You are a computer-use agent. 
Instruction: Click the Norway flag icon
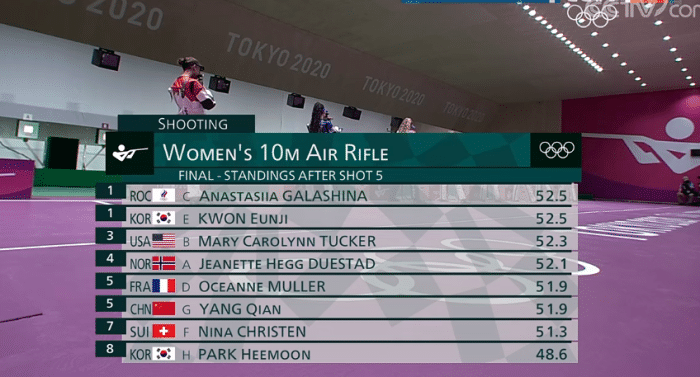163,263
